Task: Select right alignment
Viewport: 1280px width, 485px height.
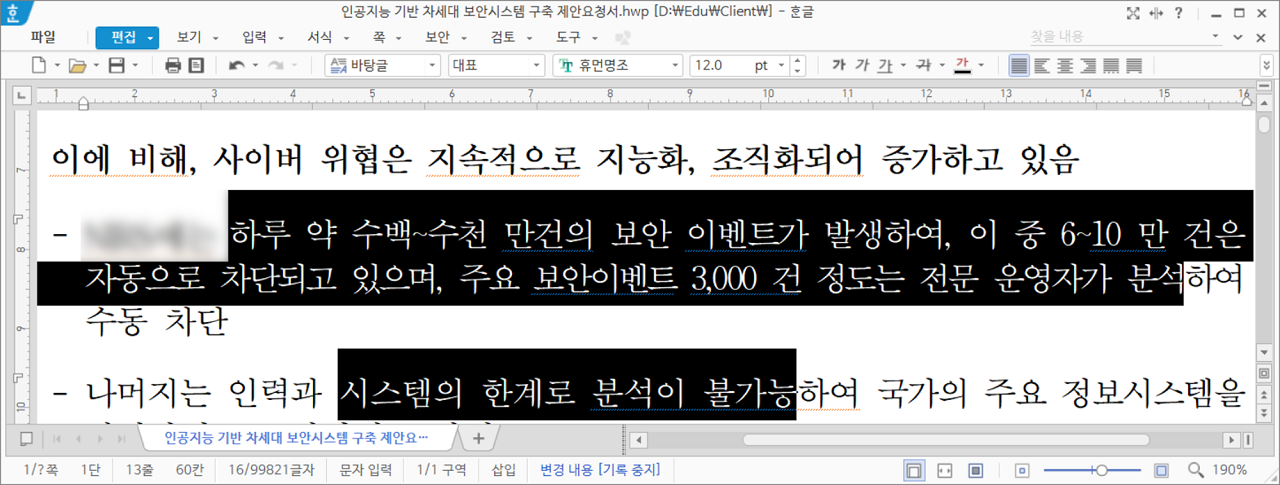Action: click(1088, 65)
